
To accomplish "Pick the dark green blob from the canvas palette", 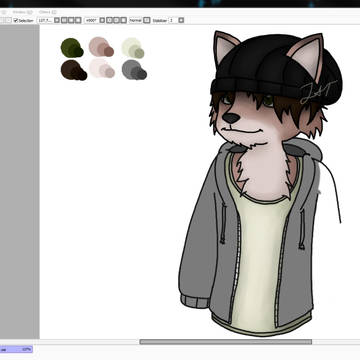I will coord(71,48).
